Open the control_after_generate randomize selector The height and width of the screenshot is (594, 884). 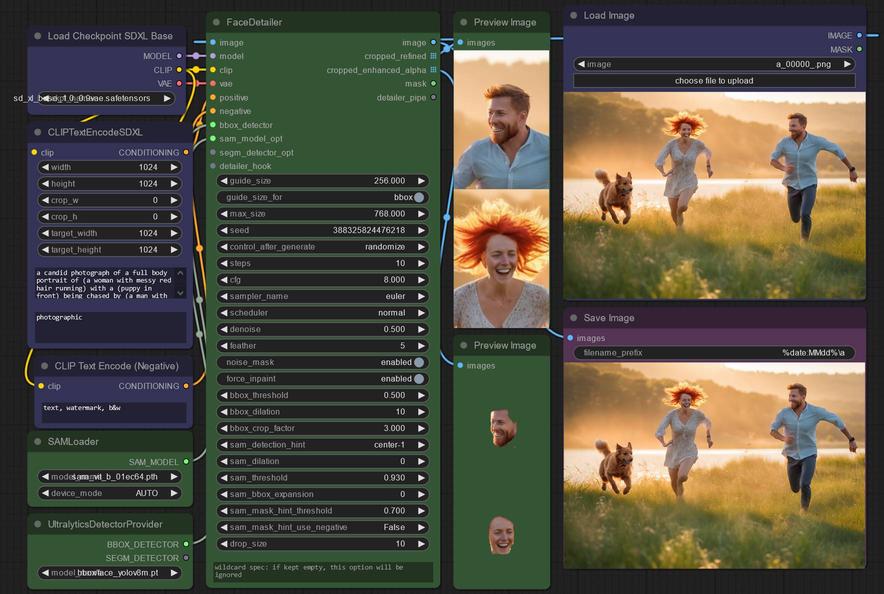click(322, 247)
